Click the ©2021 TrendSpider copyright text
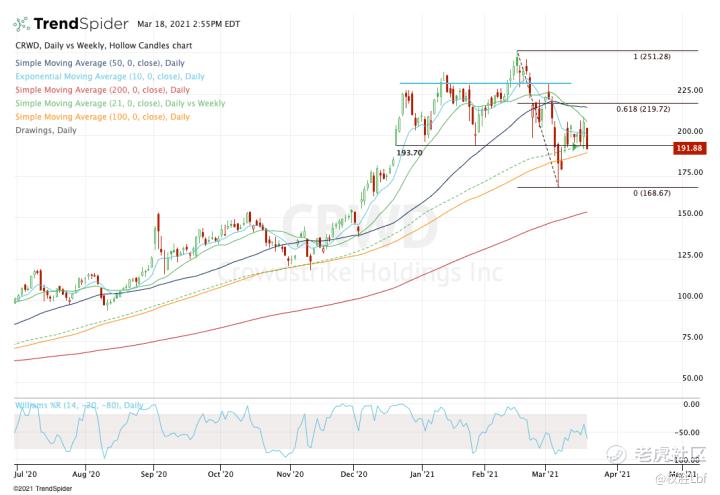The image size is (720, 495). point(43,489)
